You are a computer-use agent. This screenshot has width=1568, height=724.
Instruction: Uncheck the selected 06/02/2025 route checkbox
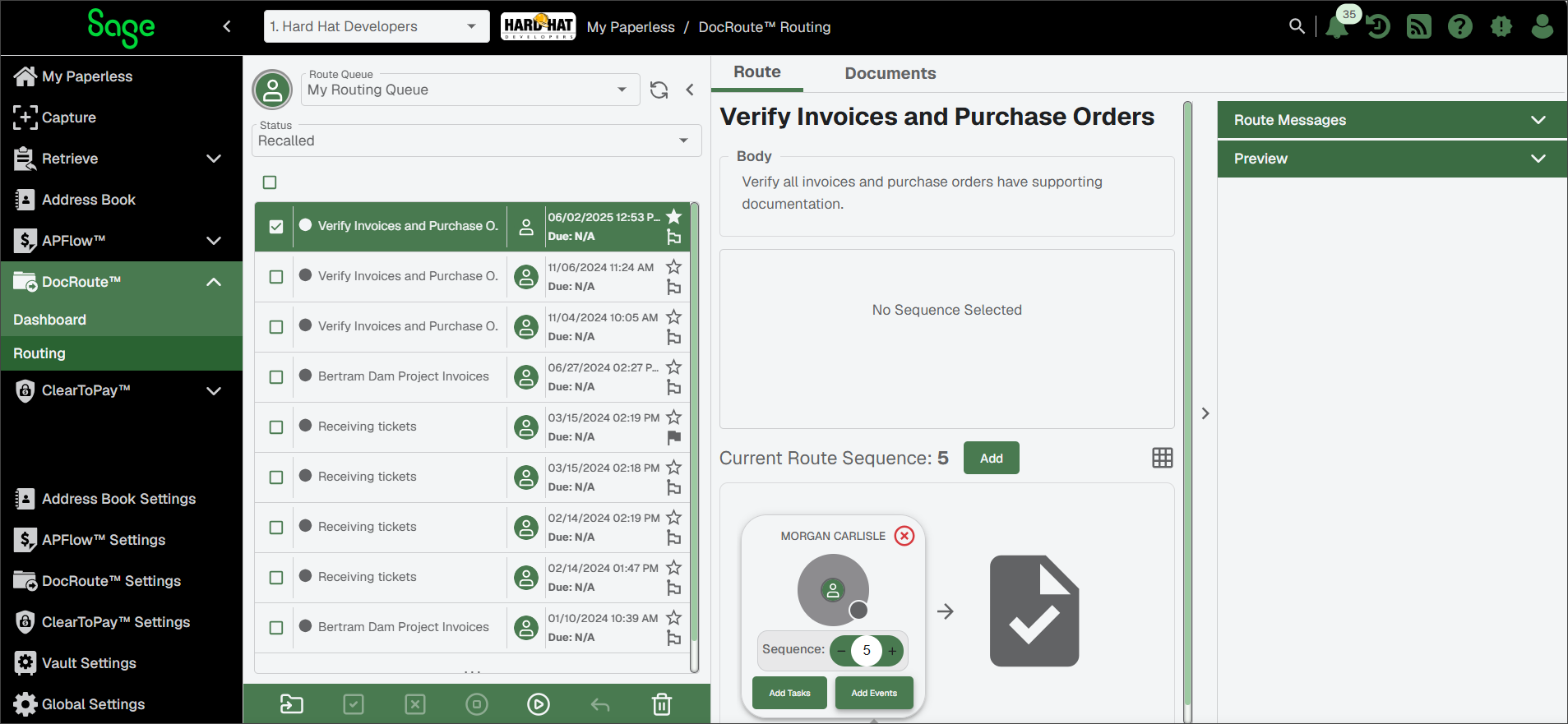[276, 226]
